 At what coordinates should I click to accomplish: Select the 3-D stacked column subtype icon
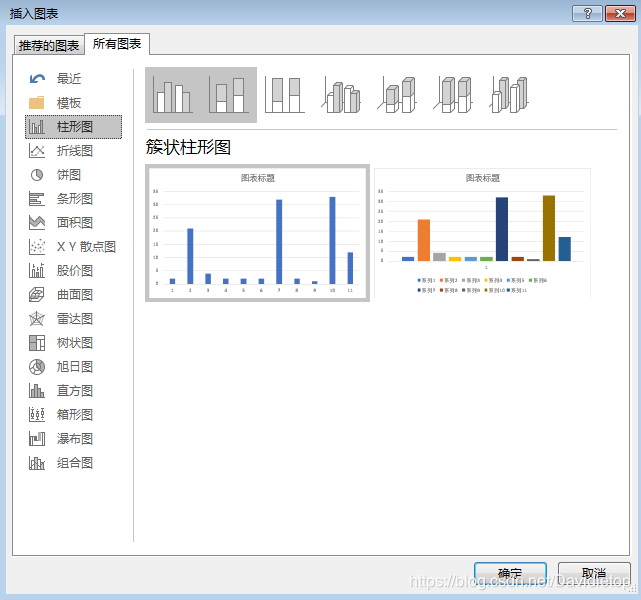point(397,95)
